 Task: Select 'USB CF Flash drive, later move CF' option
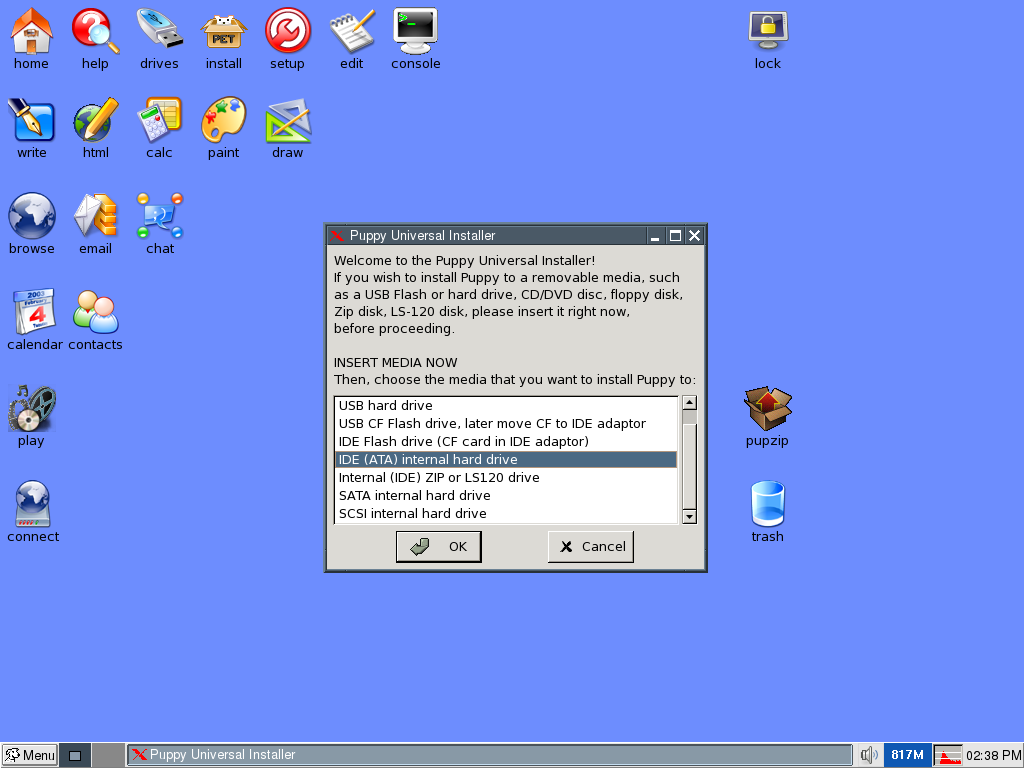pyautogui.click(x=506, y=423)
